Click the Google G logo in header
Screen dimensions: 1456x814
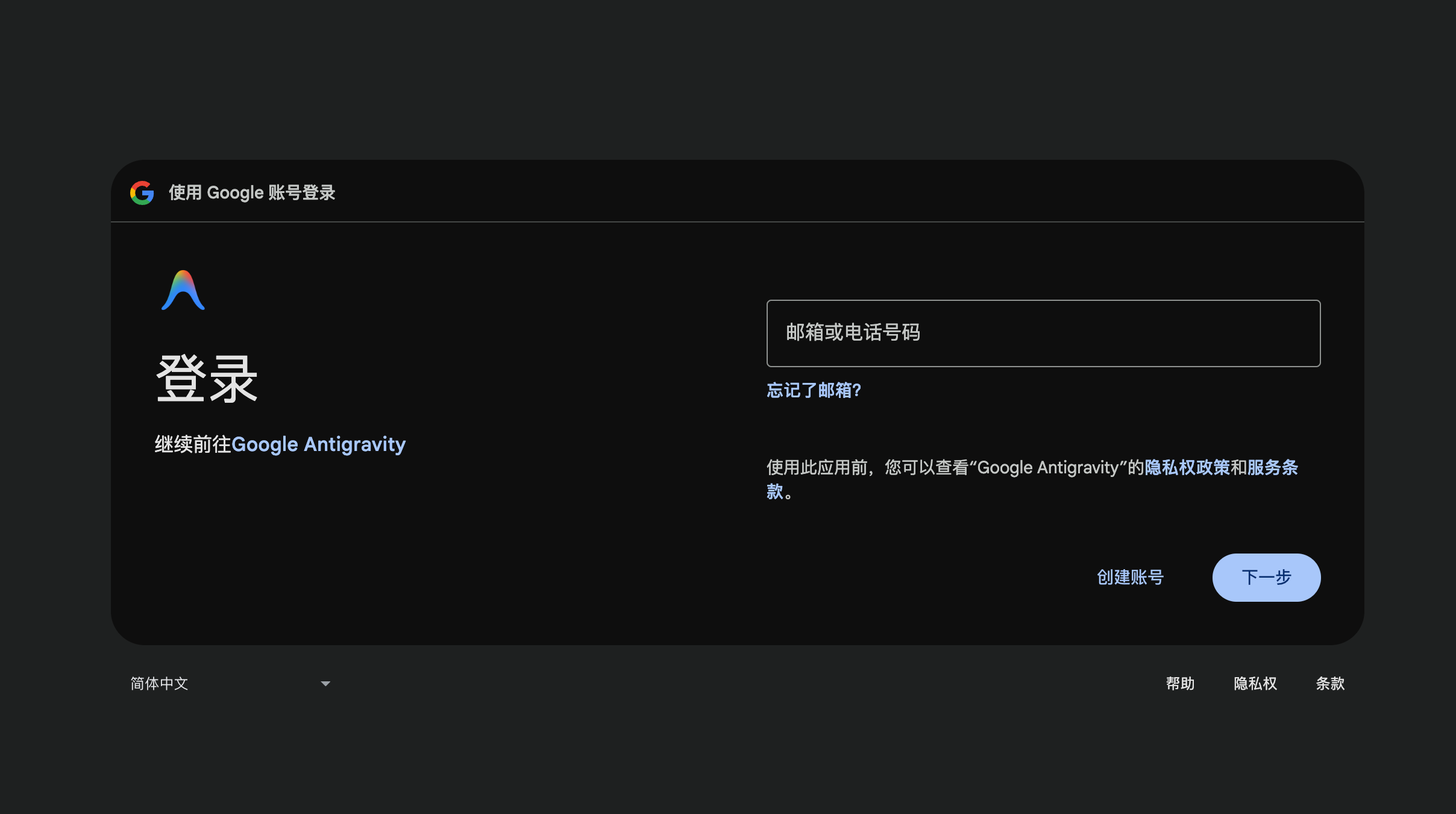142,193
